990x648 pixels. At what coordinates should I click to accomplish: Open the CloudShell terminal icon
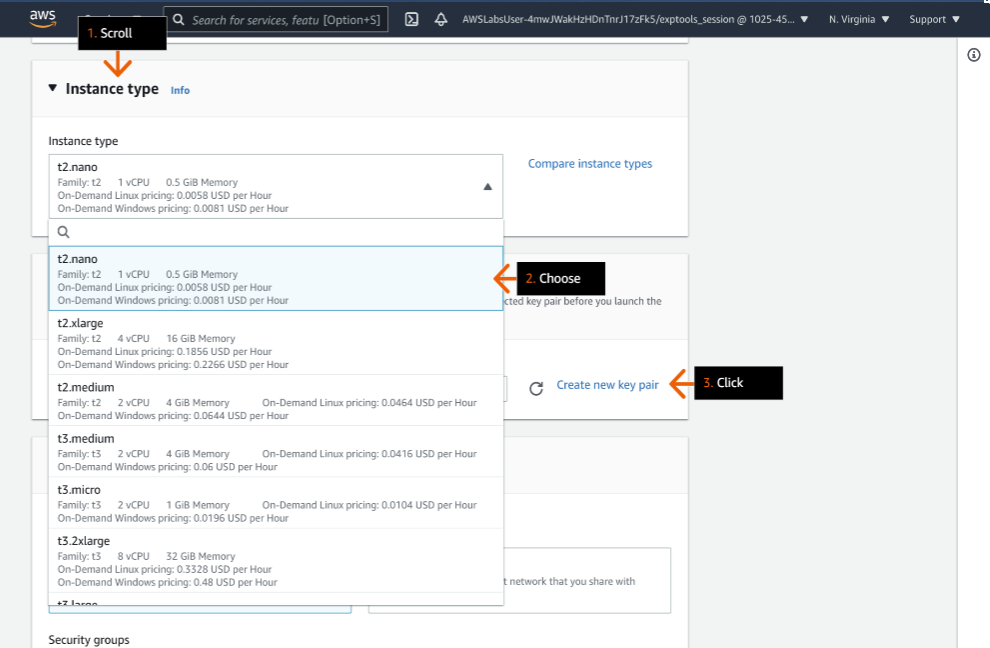[x=411, y=19]
